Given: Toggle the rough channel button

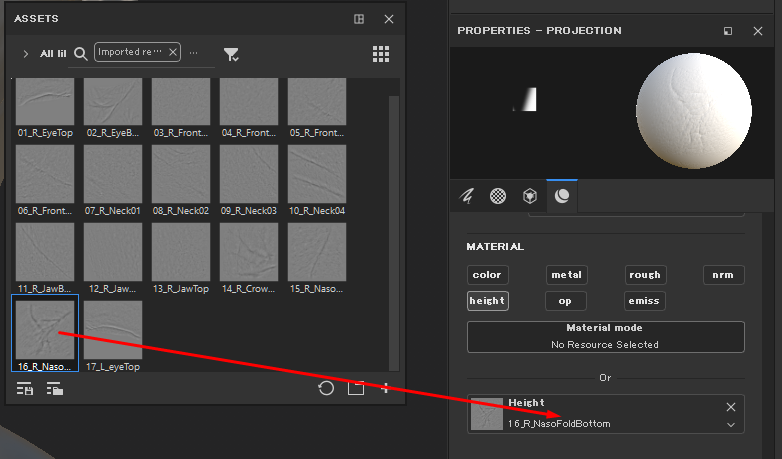Looking at the screenshot, I should (x=645, y=275).
